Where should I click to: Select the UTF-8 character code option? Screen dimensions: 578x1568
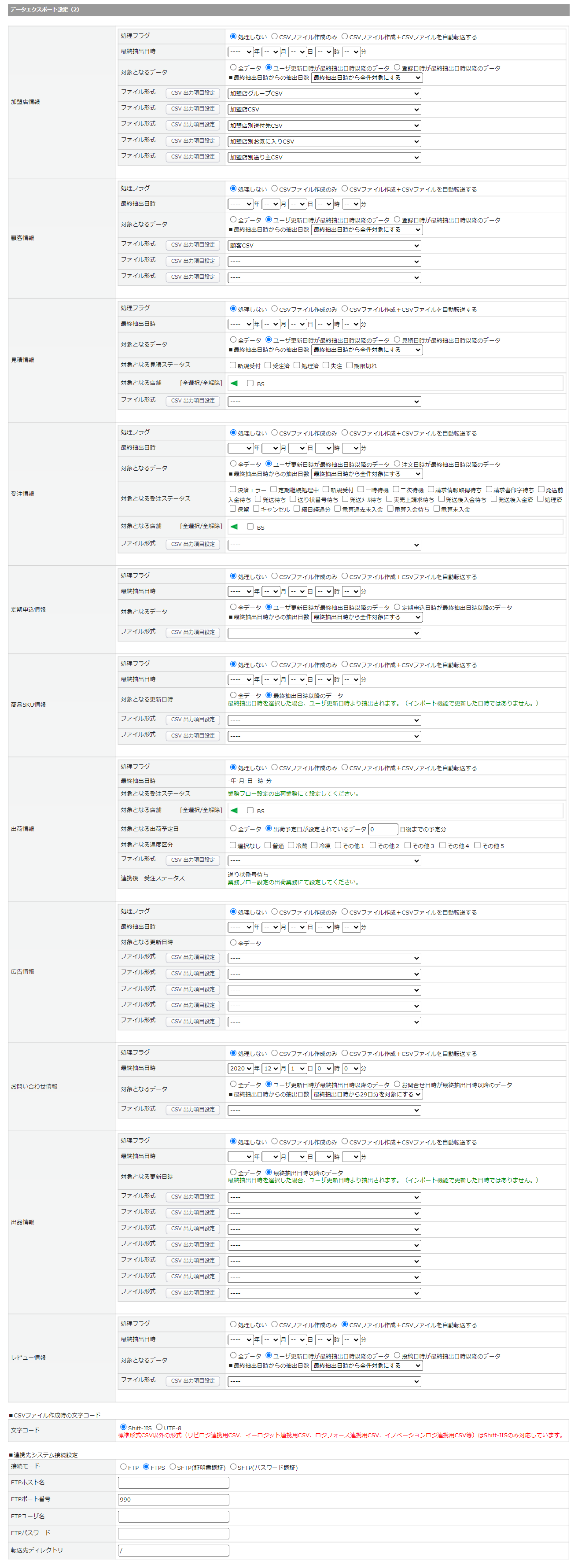coord(159,1427)
